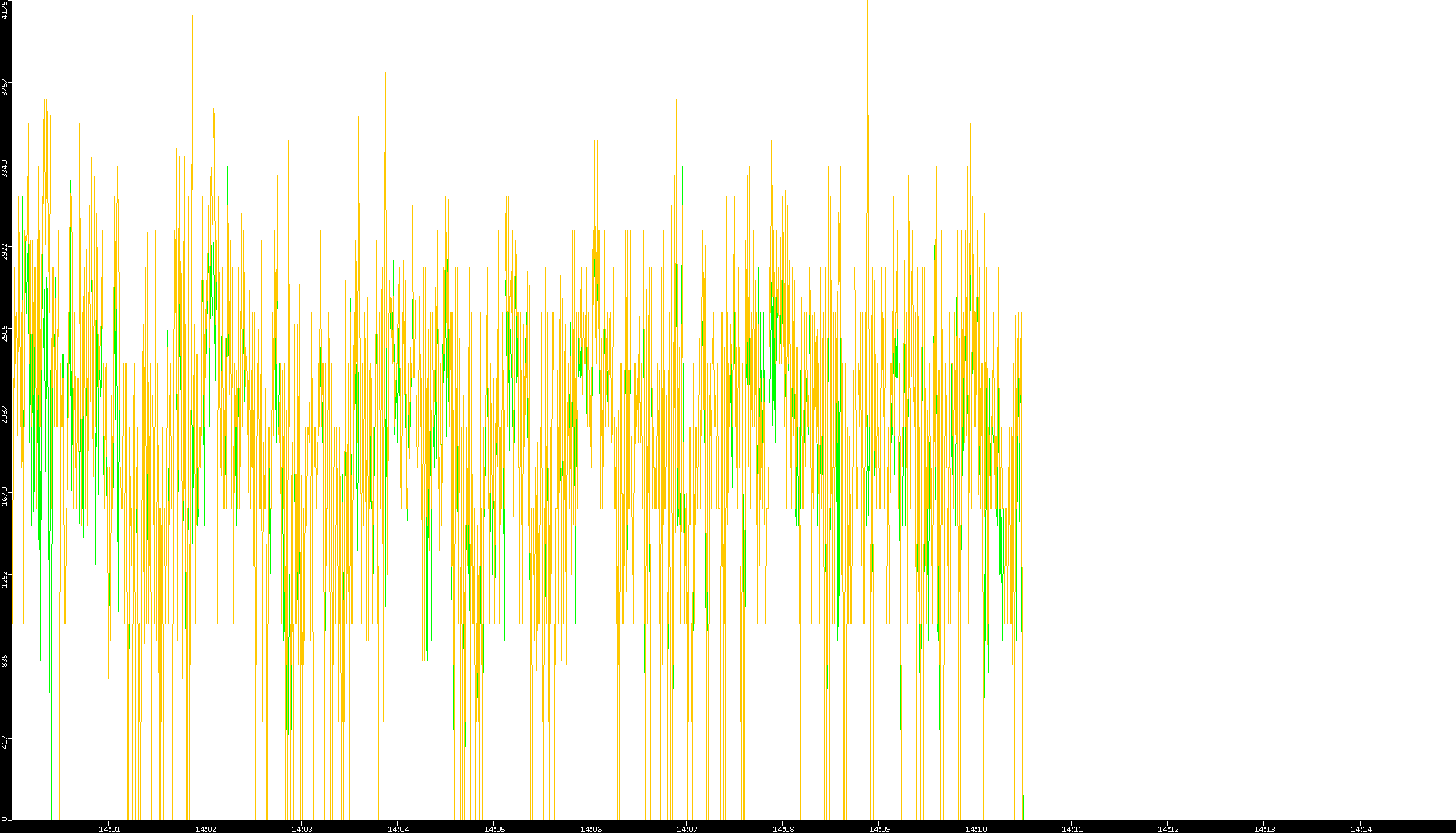The image size is (1456, 833).
Task: Select the 14:09 time axis label
Action: [879, 828]
